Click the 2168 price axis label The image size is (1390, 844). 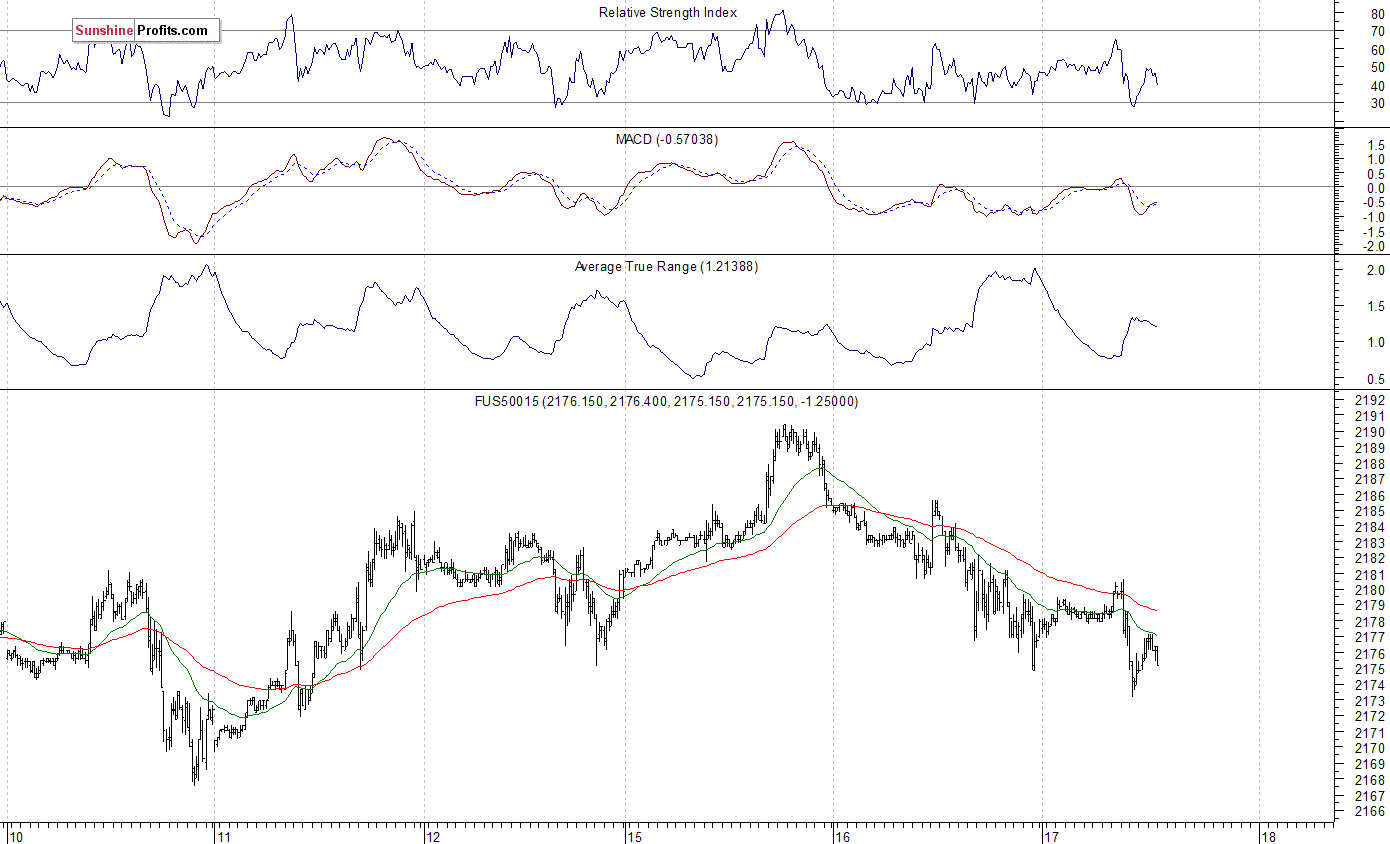[x=1369, y=781]
